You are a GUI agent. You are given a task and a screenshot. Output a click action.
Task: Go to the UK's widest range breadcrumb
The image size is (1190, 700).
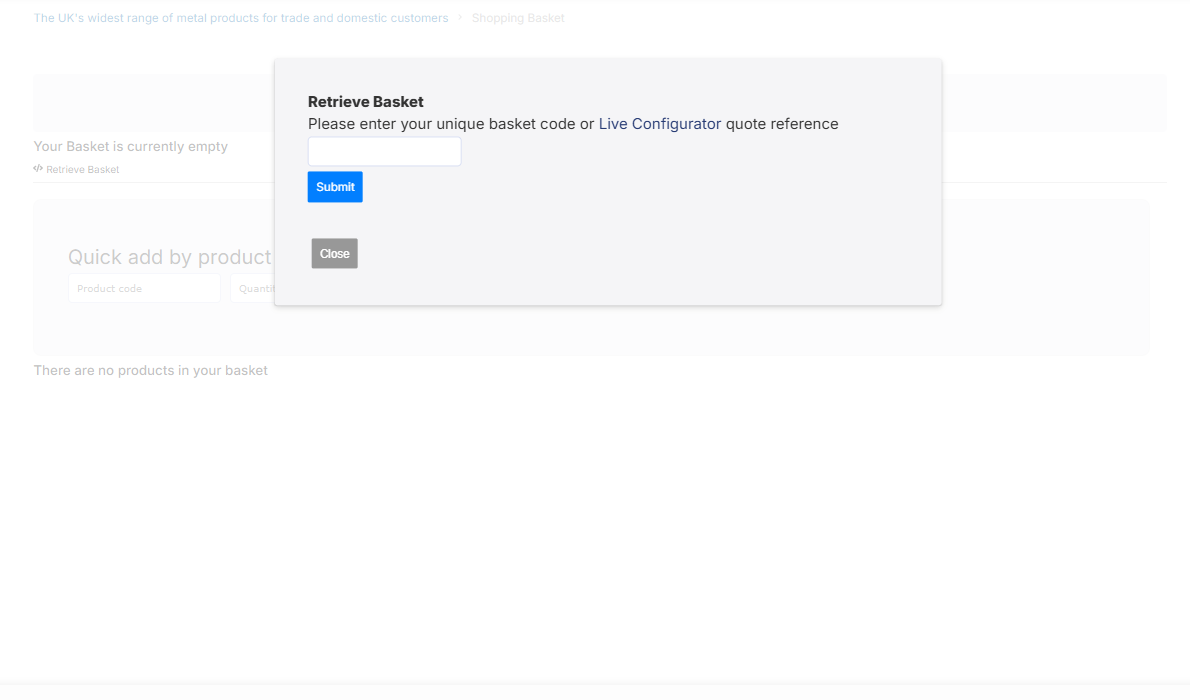(241, 18)
